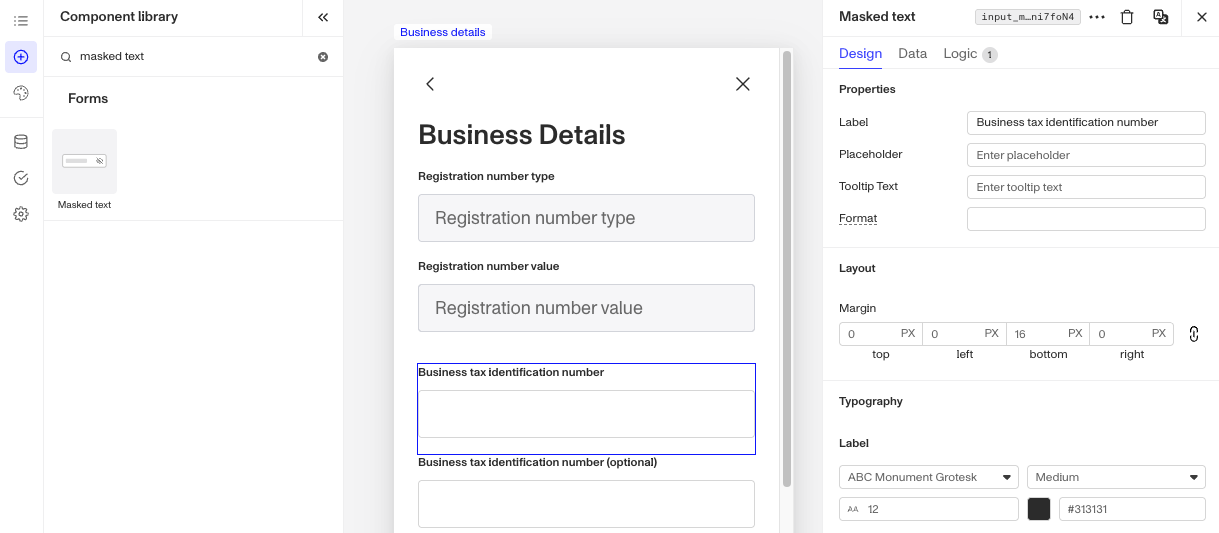The image size is (1219, 533).
Task: Go back using the form's left chevron
Action: [x=430, y=84]
